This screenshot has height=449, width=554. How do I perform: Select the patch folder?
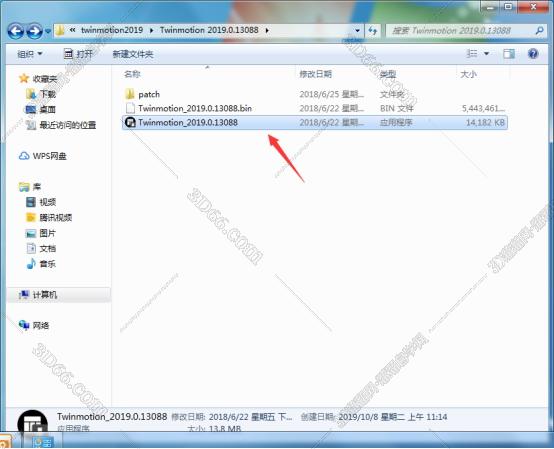[x=315, y=94]
